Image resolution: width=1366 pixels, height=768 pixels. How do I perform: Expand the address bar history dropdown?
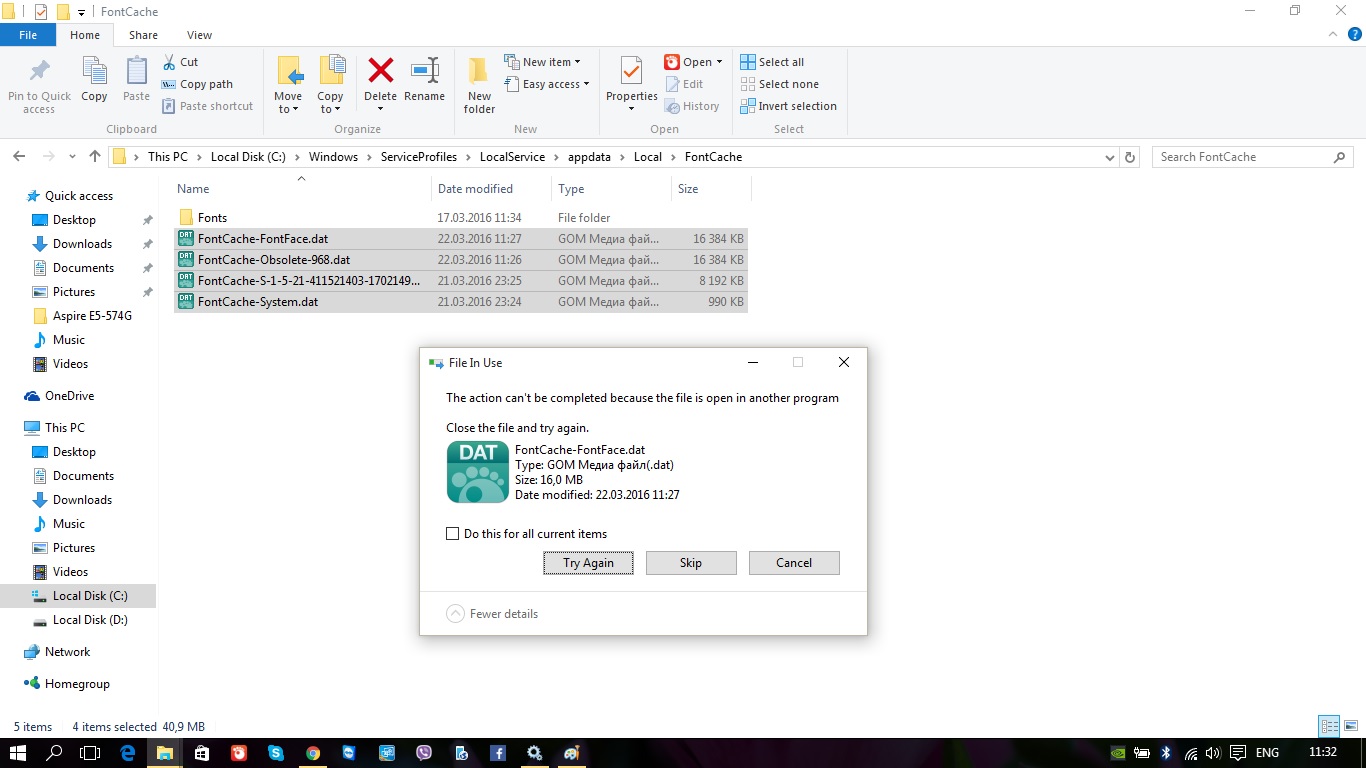click(1109, 157)
